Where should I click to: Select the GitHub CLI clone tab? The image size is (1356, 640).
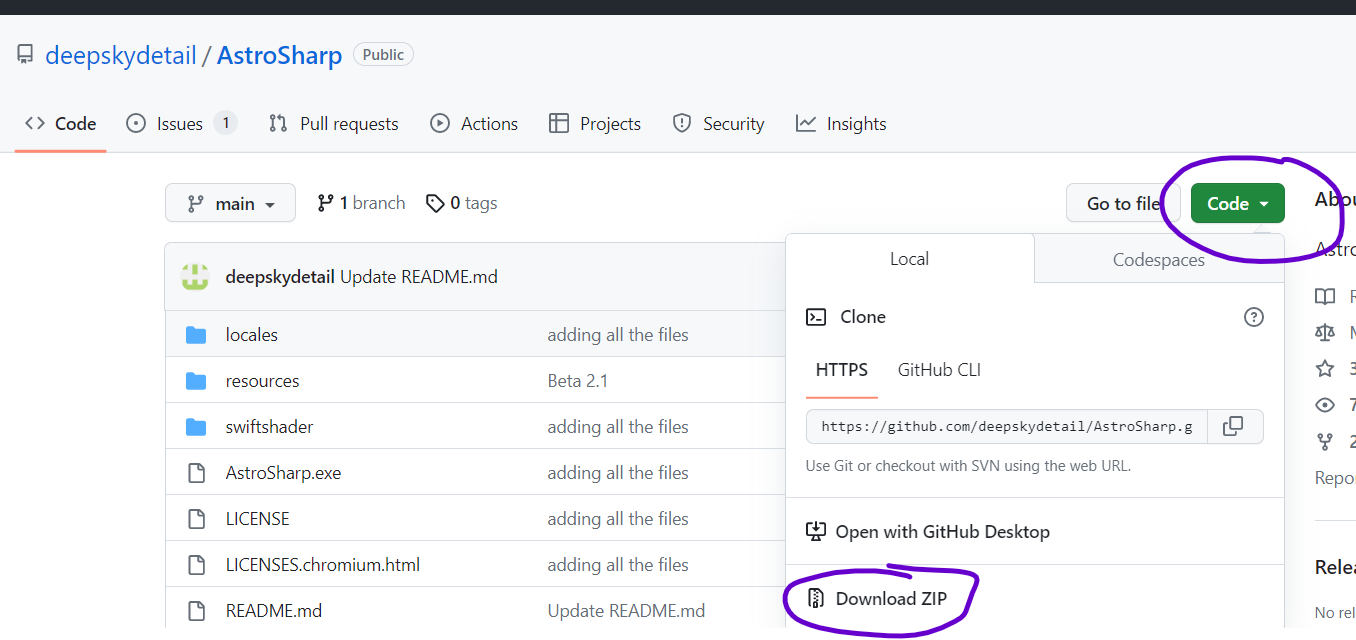click(x=939, y=370)
